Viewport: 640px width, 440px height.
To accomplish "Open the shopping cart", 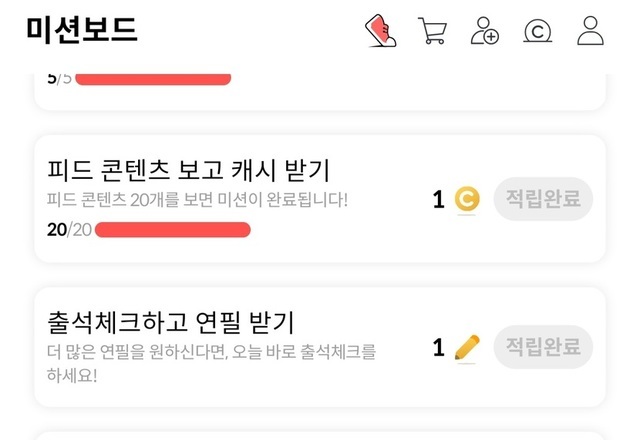I will coord(432,31).
